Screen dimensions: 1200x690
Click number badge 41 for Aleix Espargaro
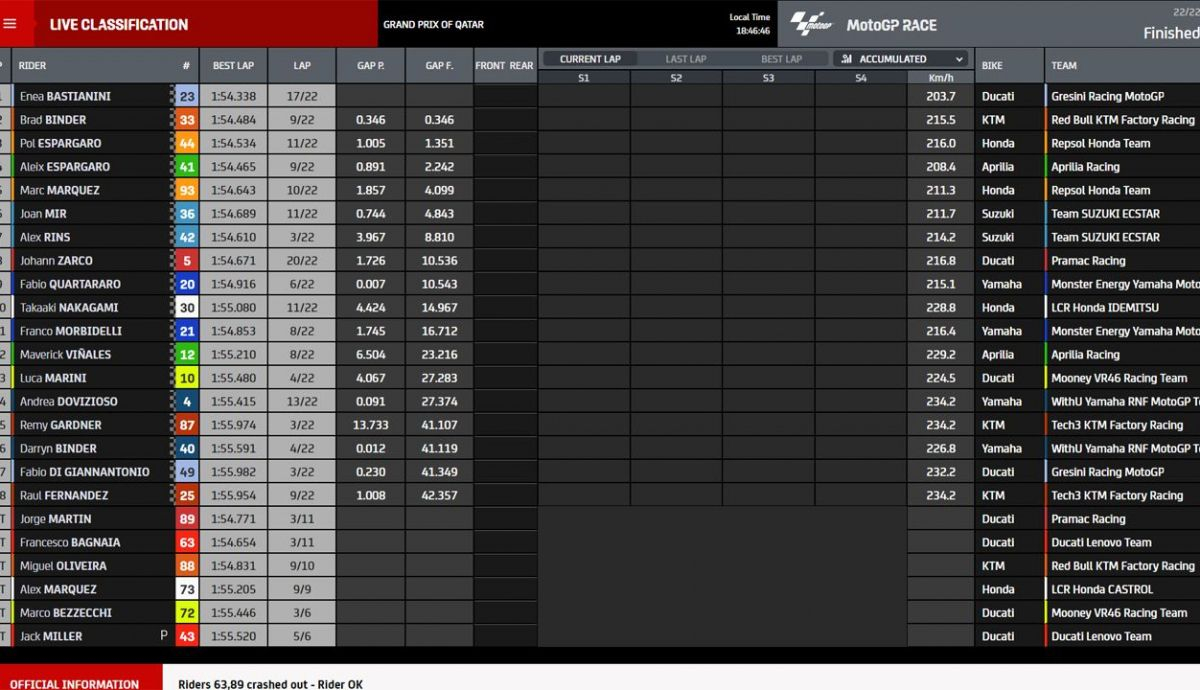tap(187, 167)
